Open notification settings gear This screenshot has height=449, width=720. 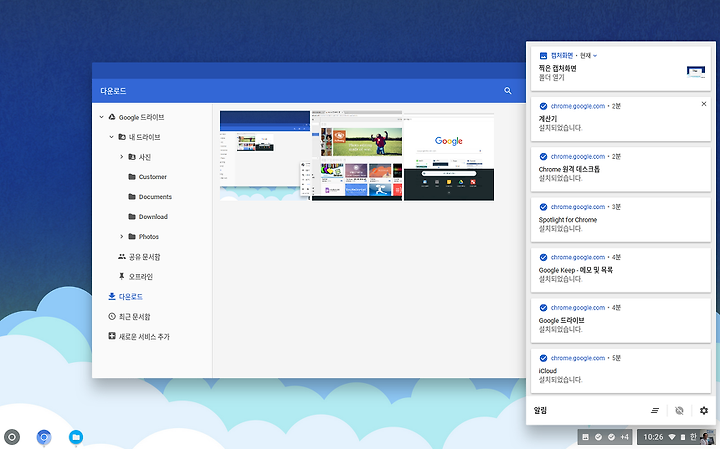tap(703, 410)
